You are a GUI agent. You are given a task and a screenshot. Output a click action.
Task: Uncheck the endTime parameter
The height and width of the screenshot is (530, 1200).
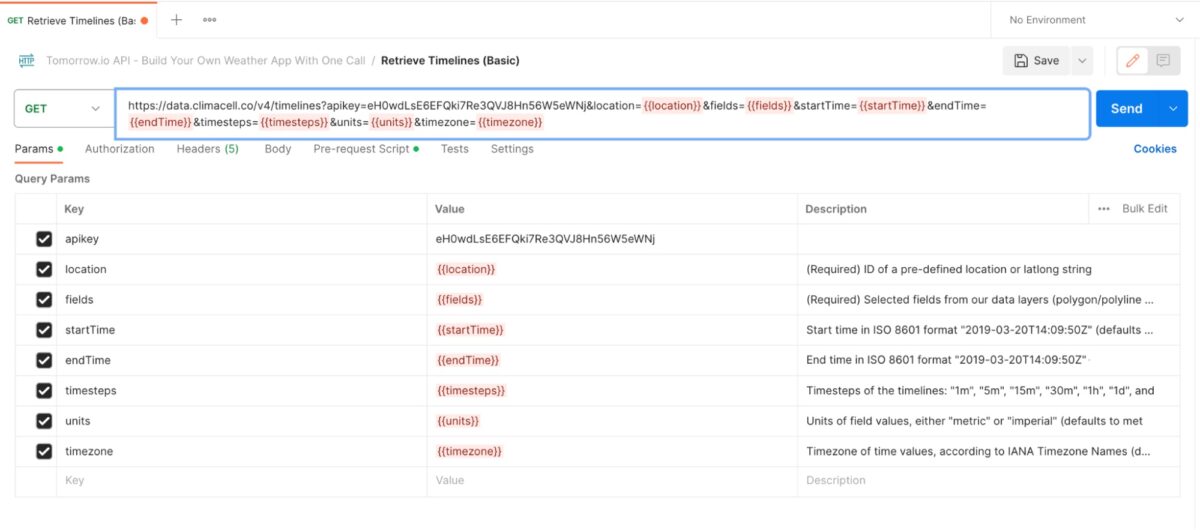click(x=44, y=360)
